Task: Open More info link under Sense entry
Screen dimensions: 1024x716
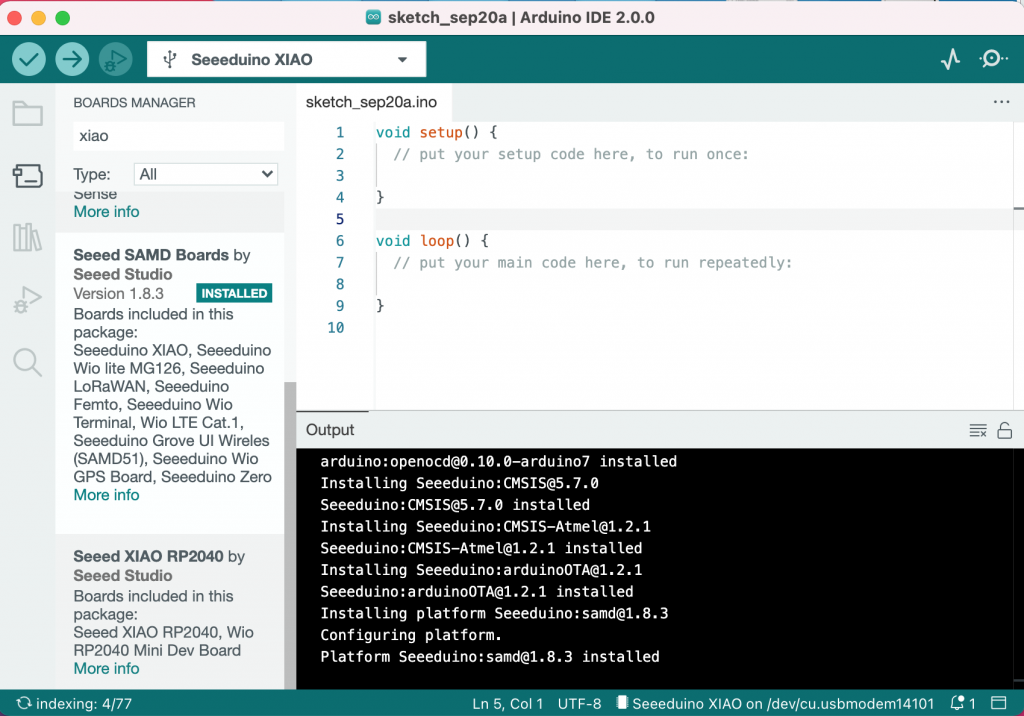Action: 106,212
